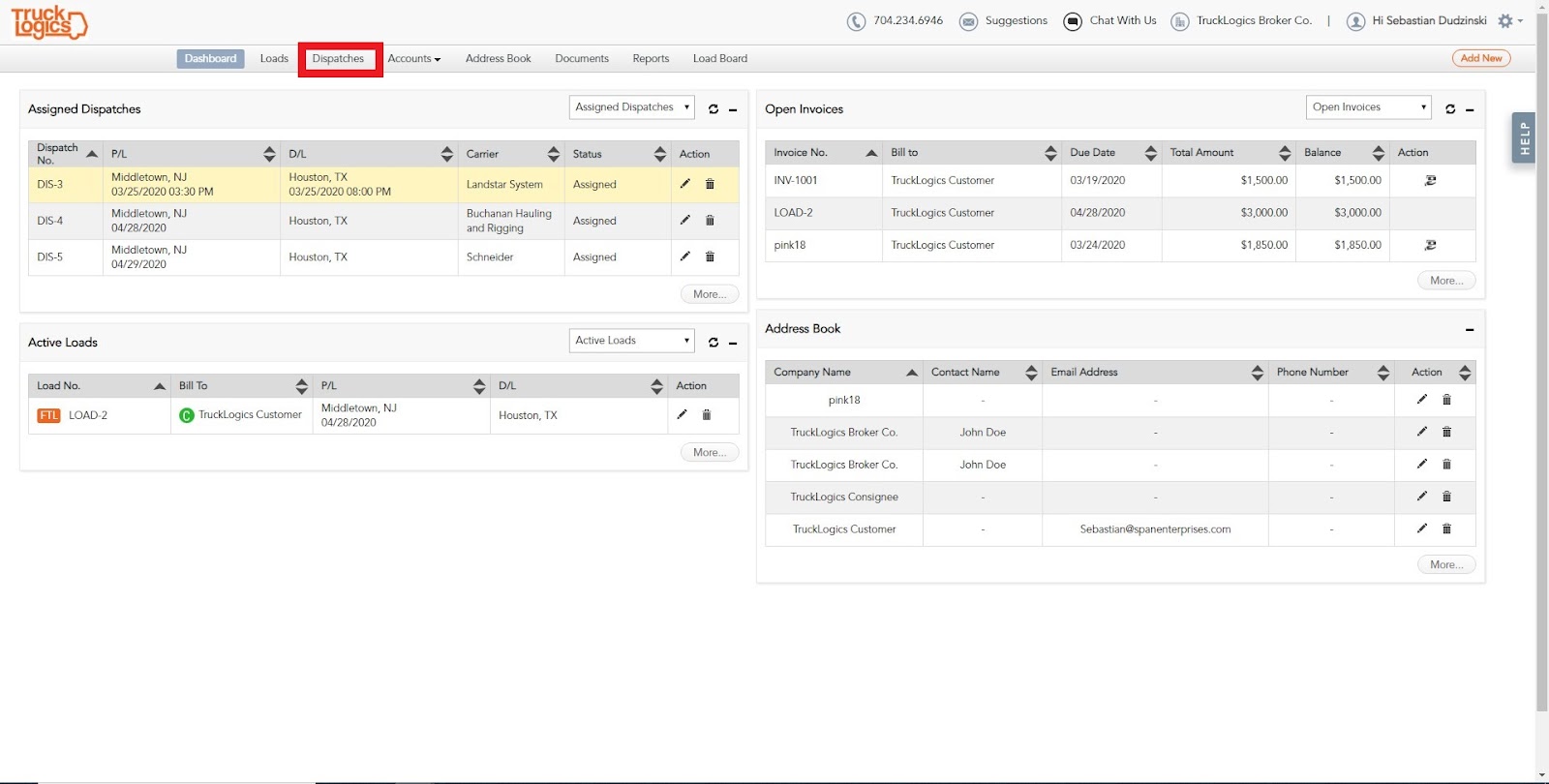The image size is (1549, 784).
Task: Click the TruckLogics Broker Co. building icon
Action: coord(1180,21)
